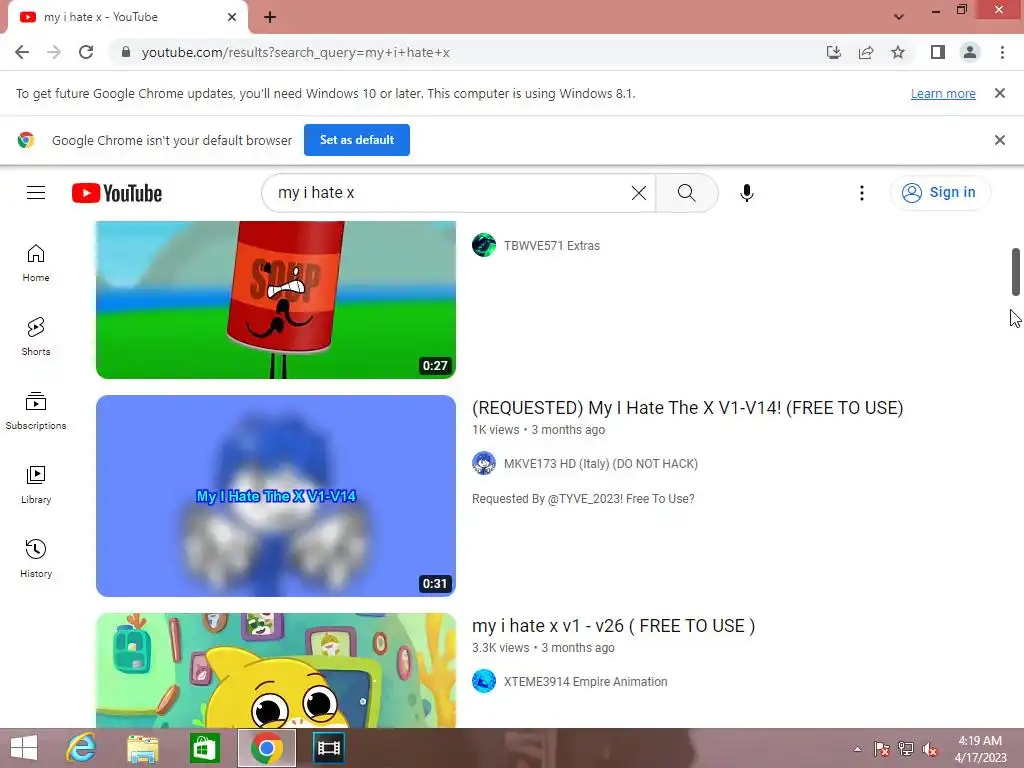This screenshot has height=768, width=1024.
Task: Open the YouTube hamburger guide menu
Action: pyautogui.click(x=36, y=193)
